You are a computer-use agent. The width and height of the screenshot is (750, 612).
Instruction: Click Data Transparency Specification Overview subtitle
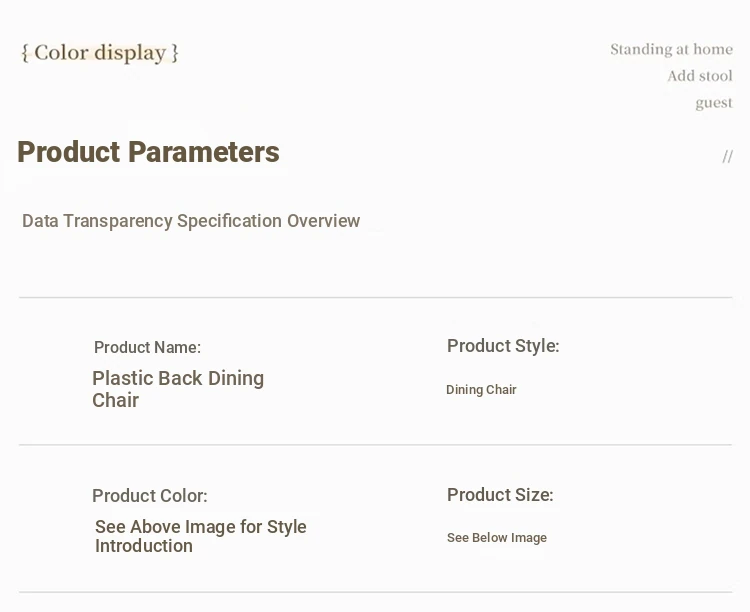coord(191,221)
